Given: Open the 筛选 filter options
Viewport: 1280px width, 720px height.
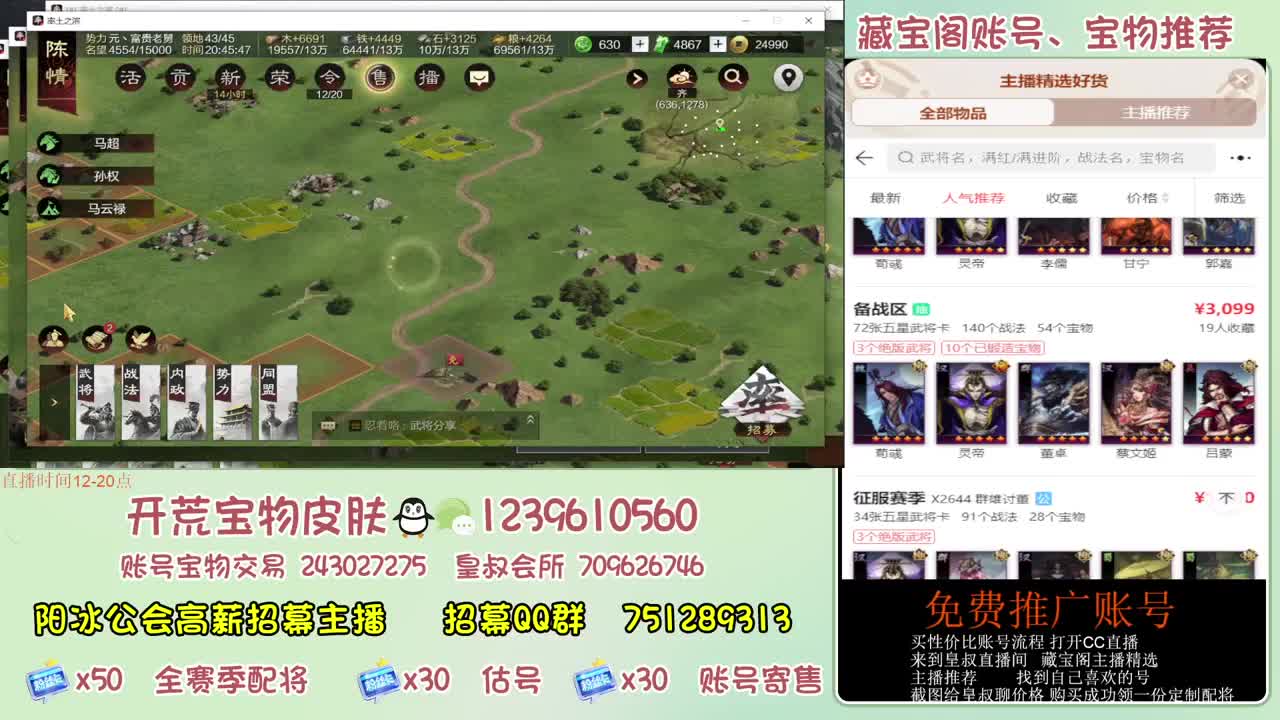Looking at the screenshot, I should tap(1229, 198).
